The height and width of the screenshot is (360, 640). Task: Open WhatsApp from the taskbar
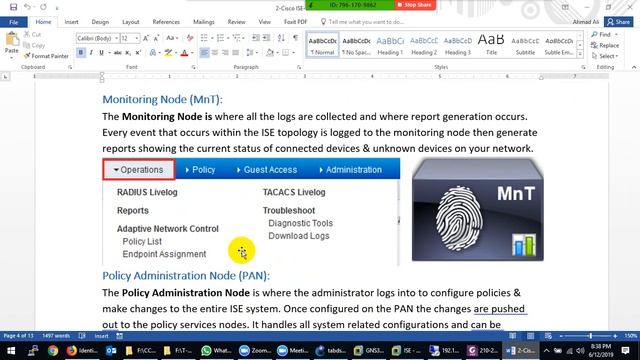pyautogui.click(x=217, y=351)
